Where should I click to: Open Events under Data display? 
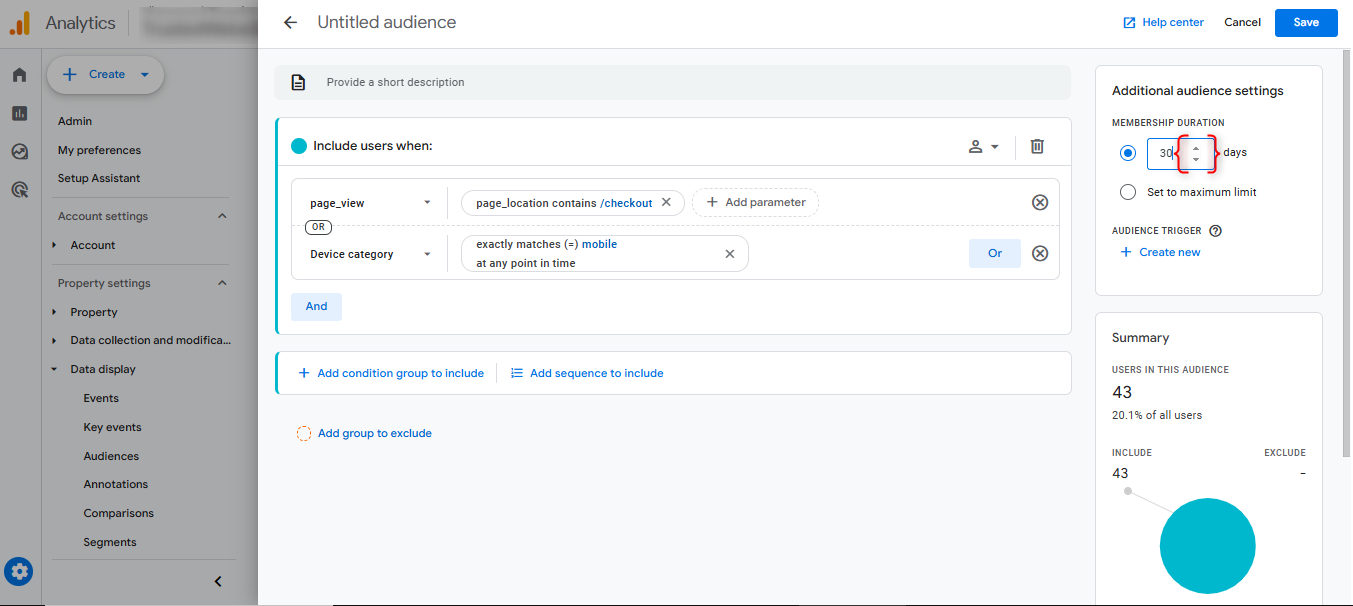click(101, 398)
